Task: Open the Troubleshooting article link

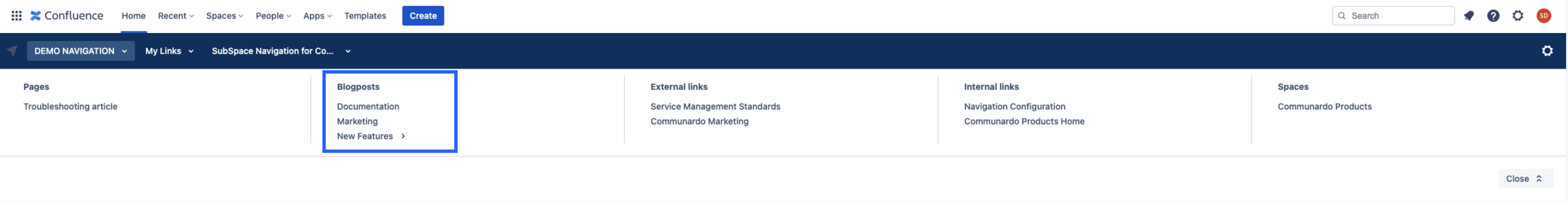Action: tap(70, 106)
